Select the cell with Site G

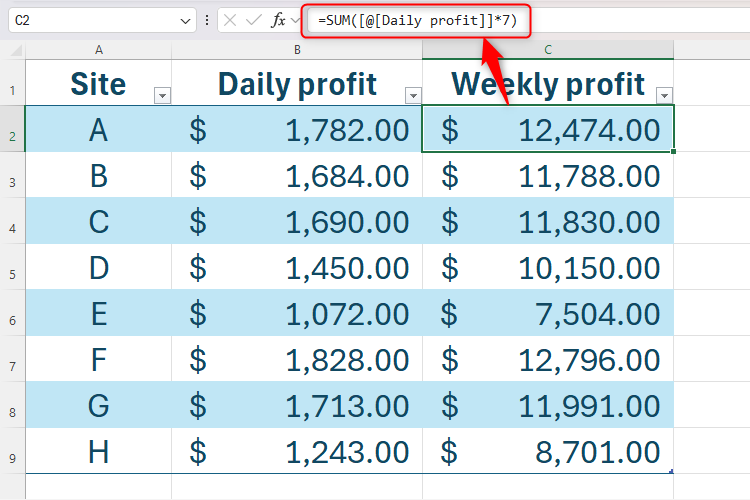pyautogui.click(x=99, y=405)
